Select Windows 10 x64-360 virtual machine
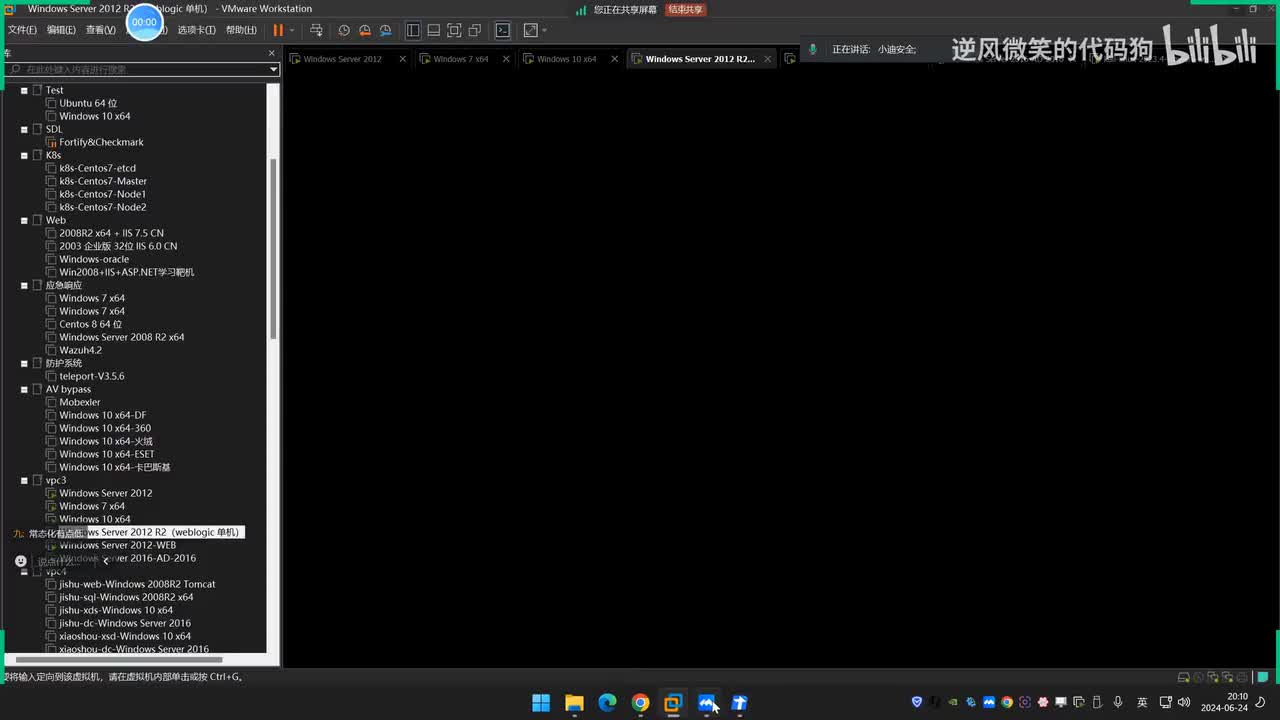Viewport: 1280px width, 720px height. point(105,428)
